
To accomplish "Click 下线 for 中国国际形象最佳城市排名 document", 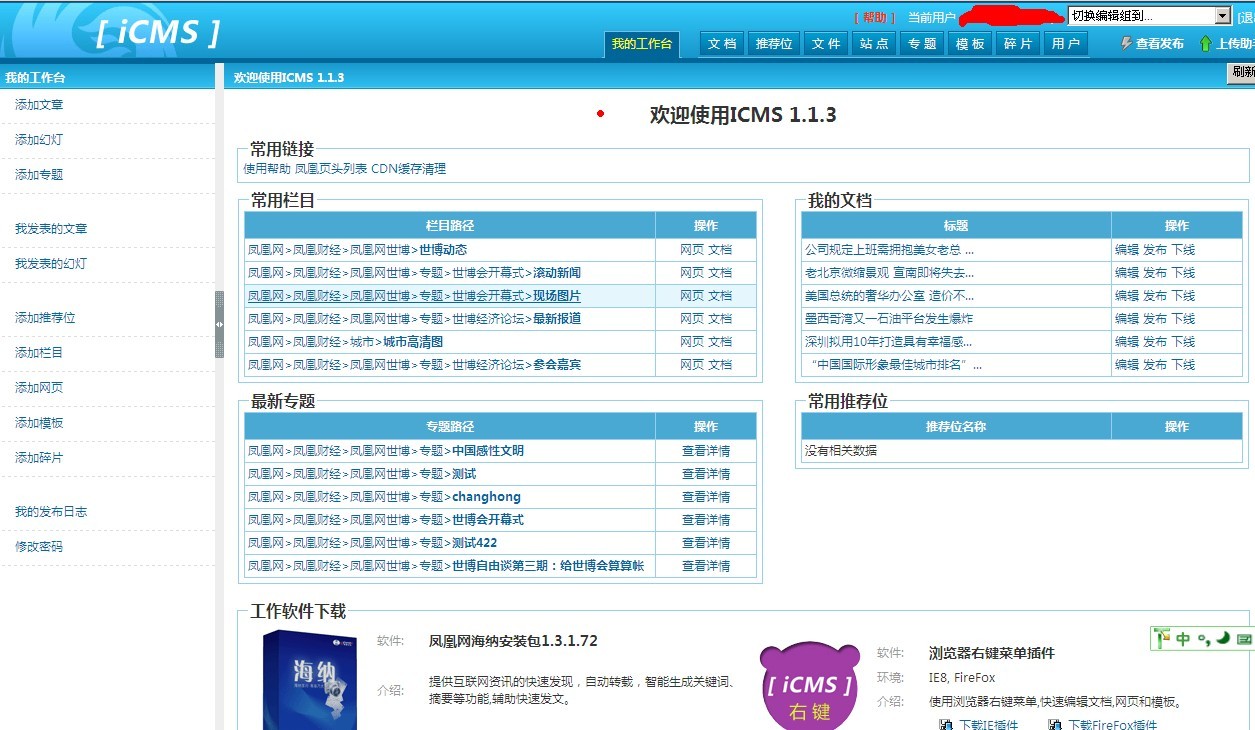I will (1183, 365).
